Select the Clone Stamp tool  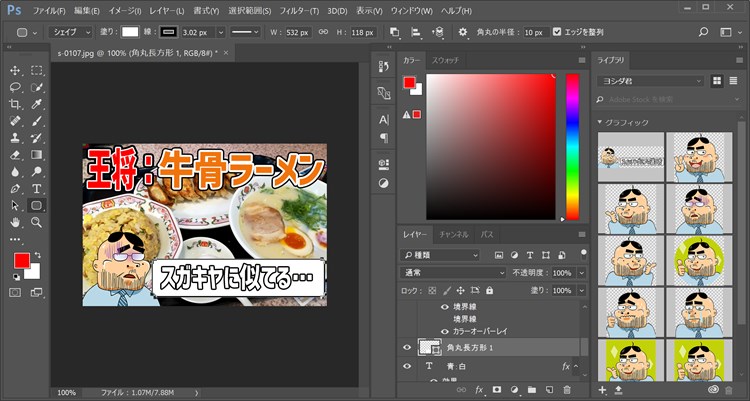(x=15, y=138)
